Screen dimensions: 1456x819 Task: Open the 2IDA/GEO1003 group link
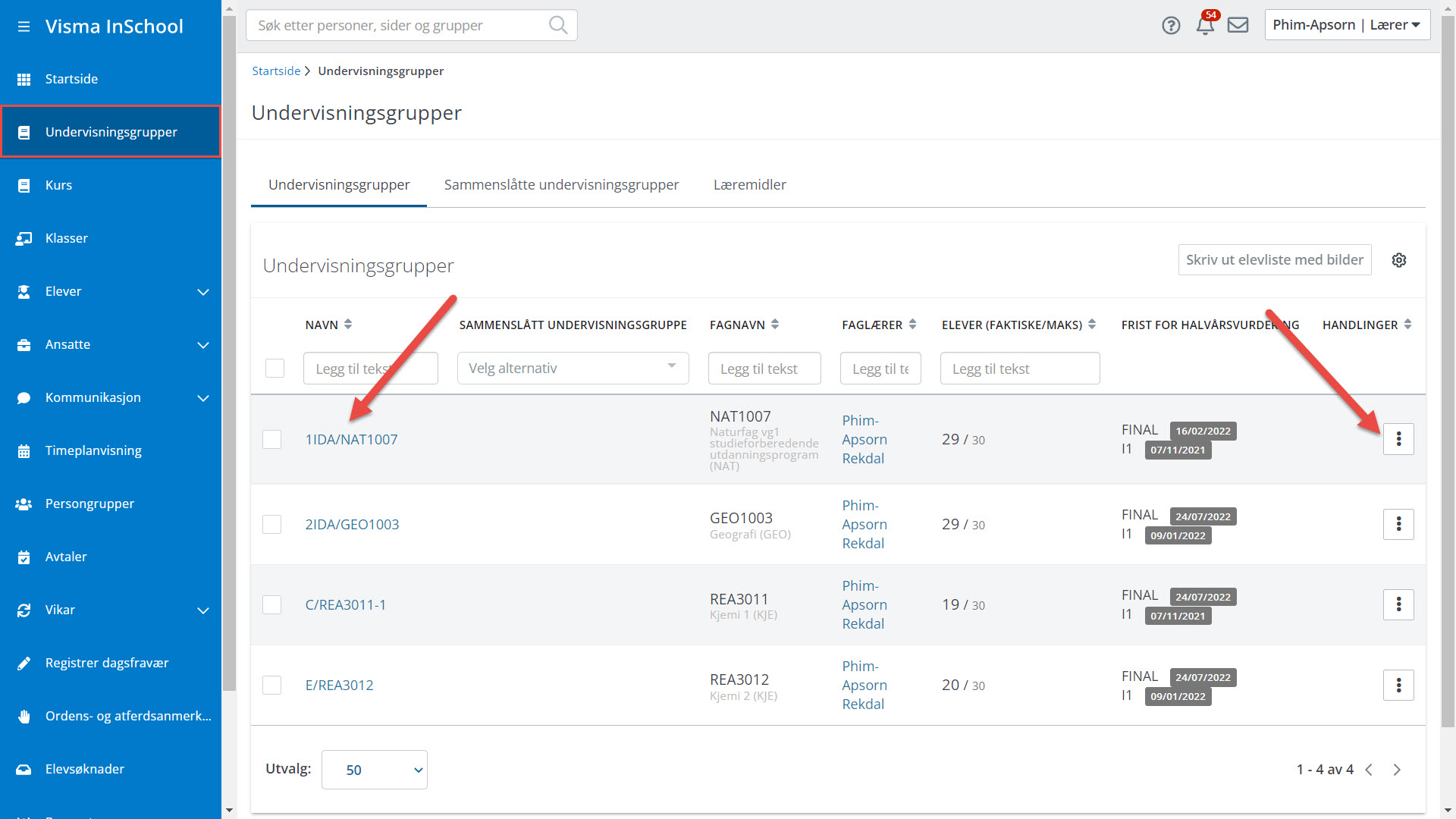[352, 525]
